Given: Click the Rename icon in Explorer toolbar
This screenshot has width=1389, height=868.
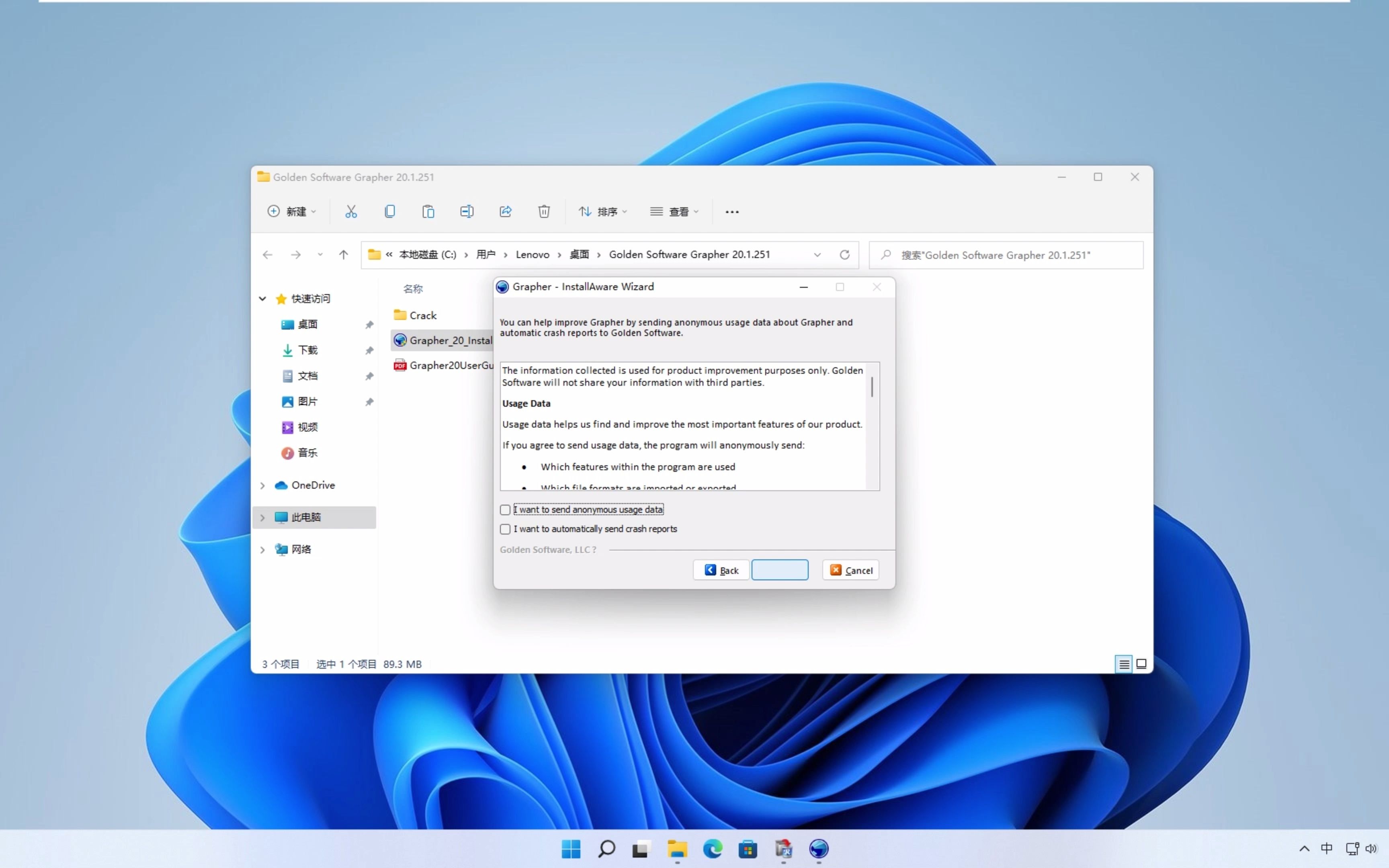Looking at the screenshot, I should click(x=467, y=211).
